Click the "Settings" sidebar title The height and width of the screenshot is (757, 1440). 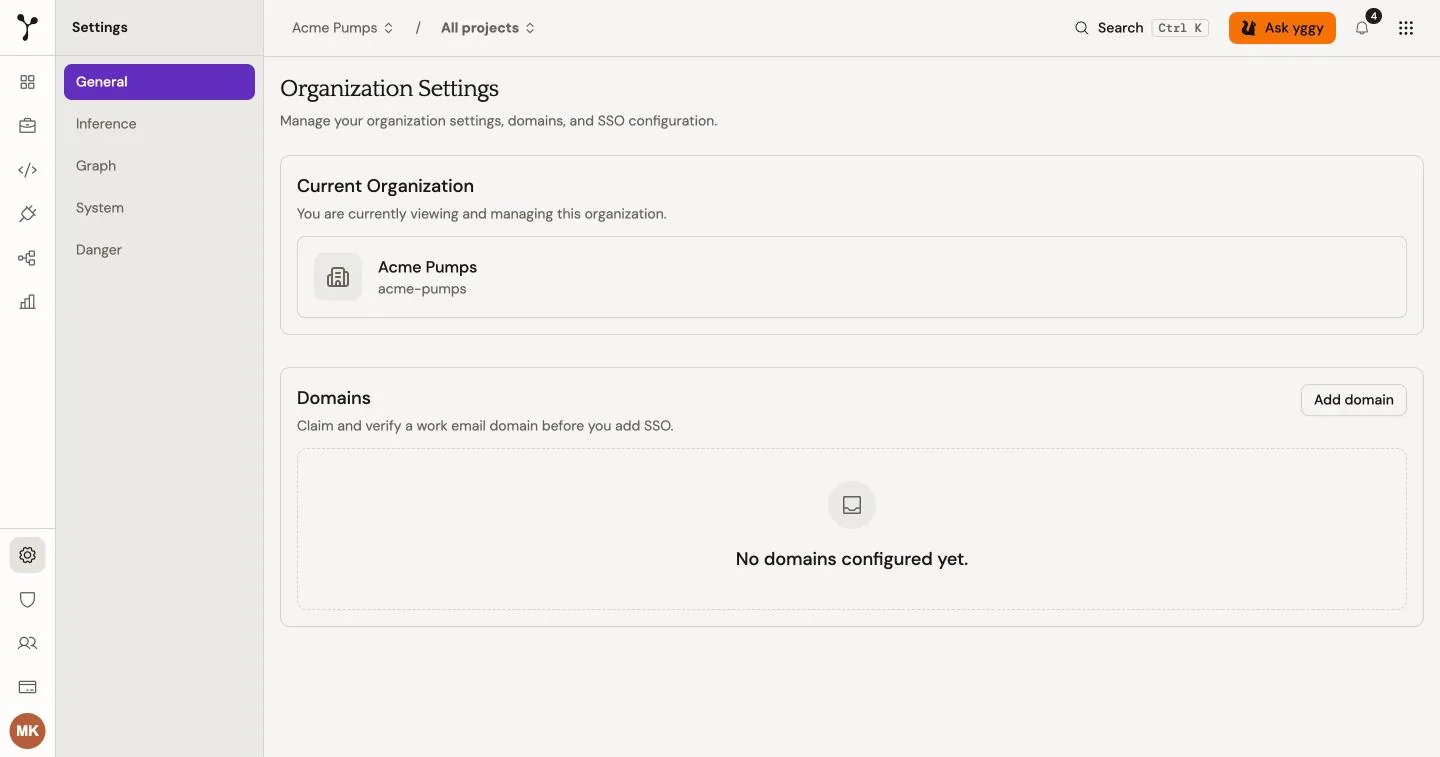tap(100, 28)
